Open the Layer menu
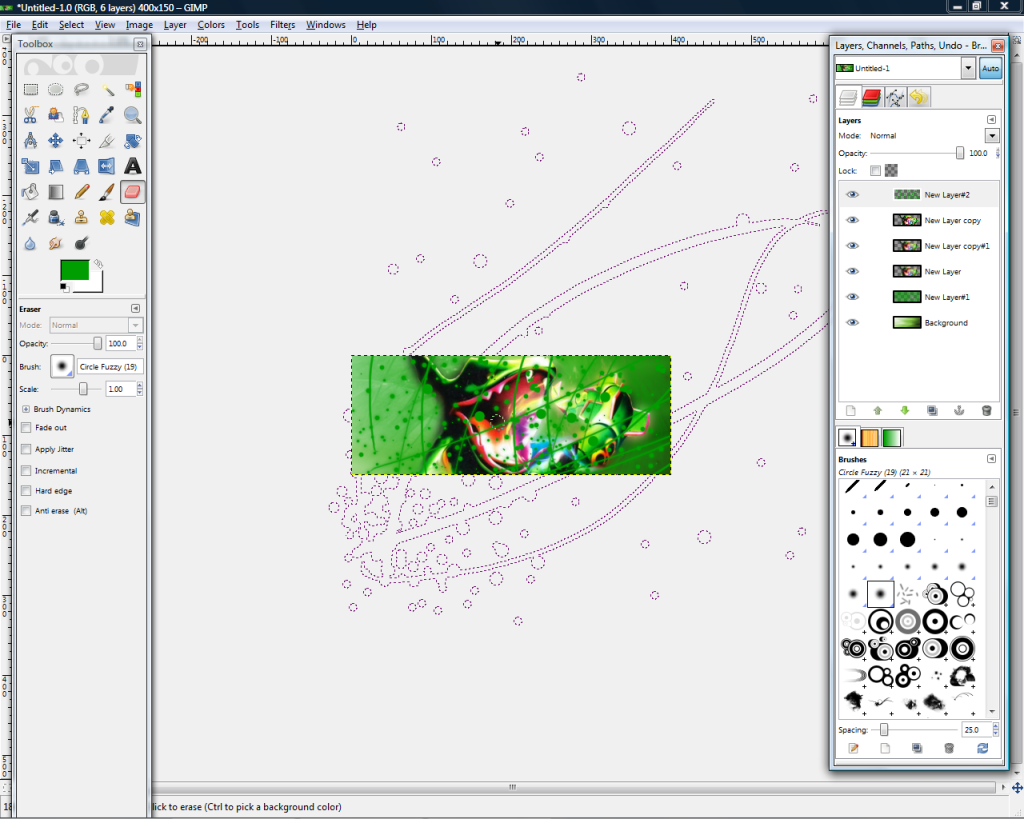 click(175, 25)
